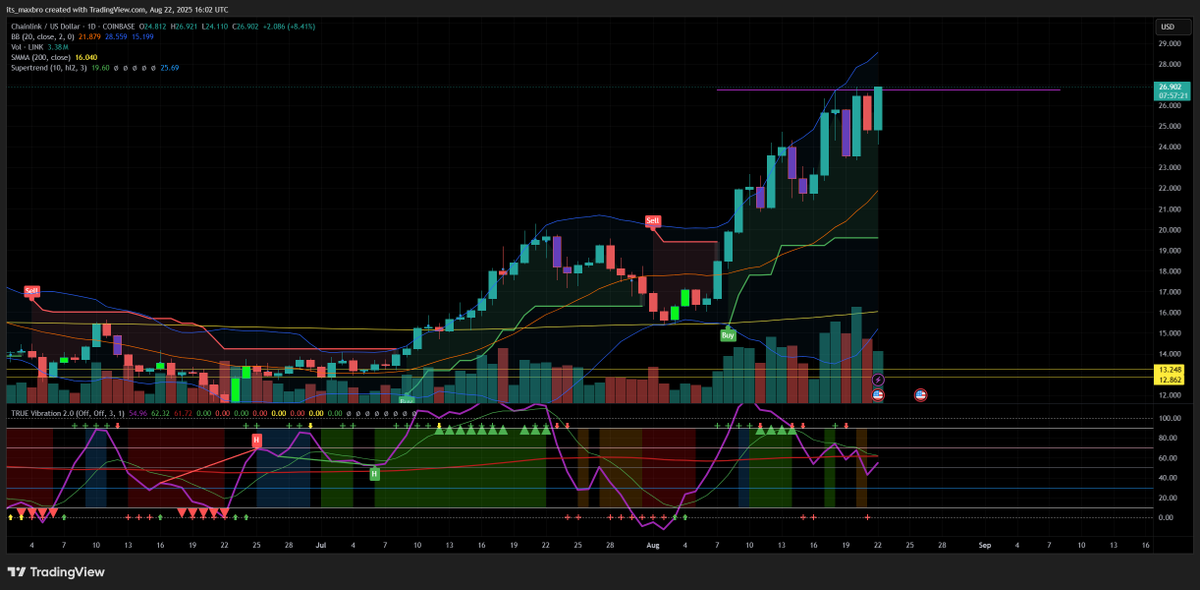Click the vibration value 61.72
1200x590 pixels.
point(183,412)
